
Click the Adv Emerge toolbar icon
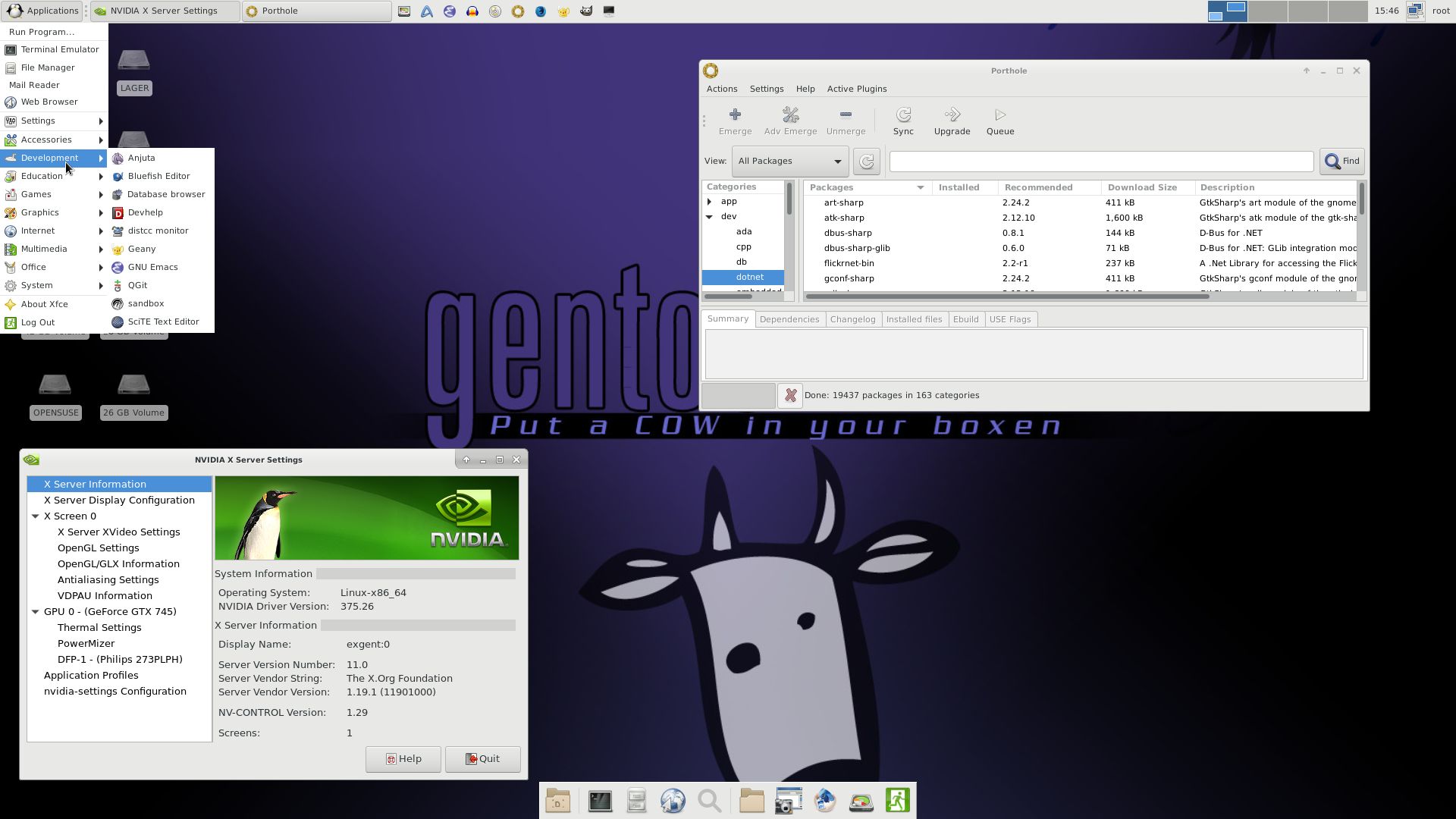click(790, 121)
